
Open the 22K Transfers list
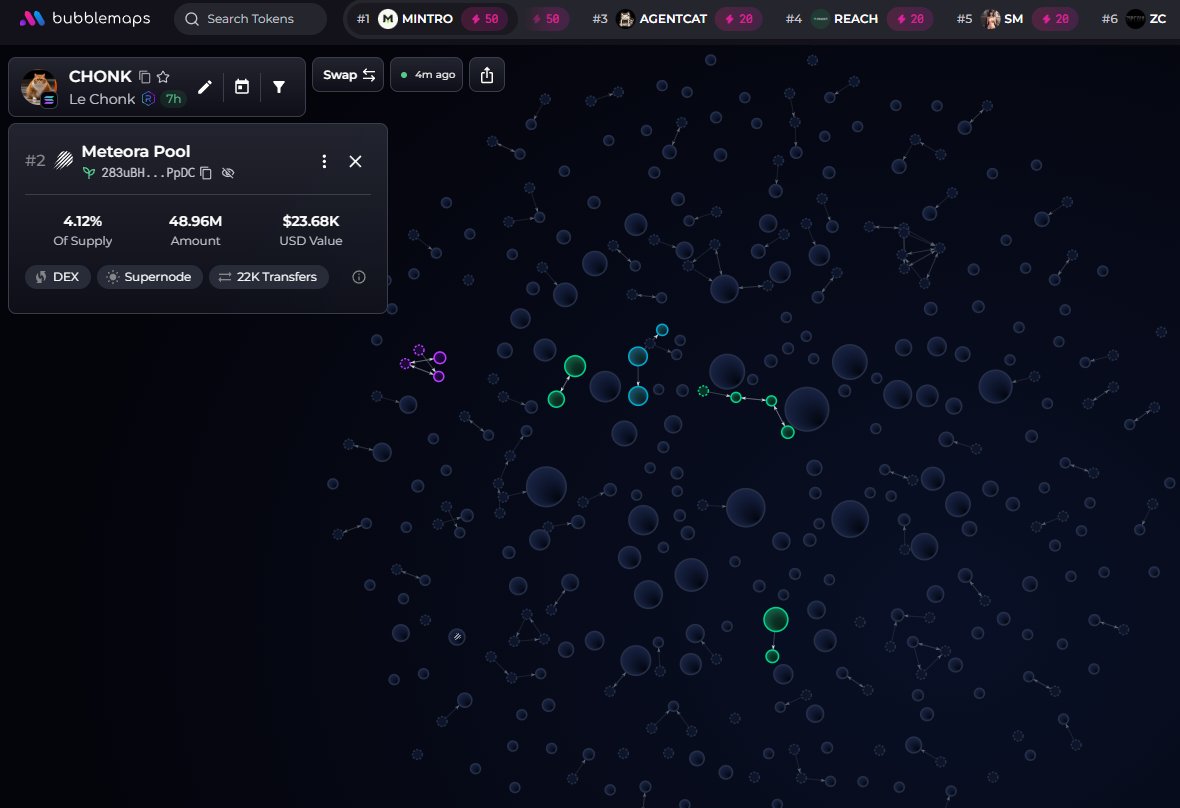click(x=269, y=277)
